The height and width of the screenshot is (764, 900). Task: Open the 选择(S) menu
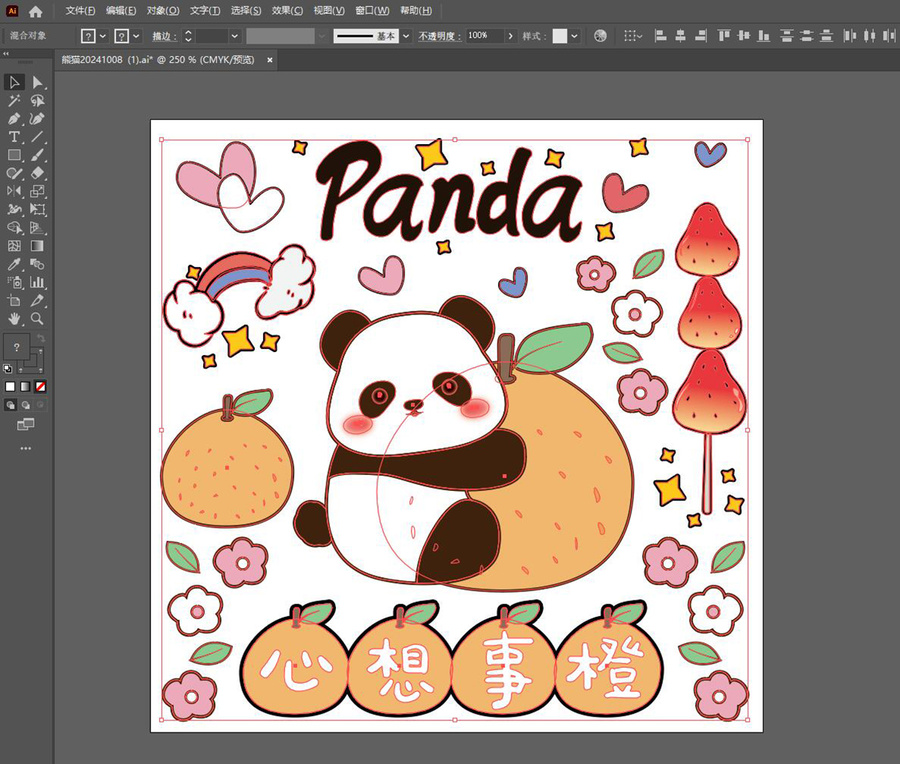click(246, 10)
